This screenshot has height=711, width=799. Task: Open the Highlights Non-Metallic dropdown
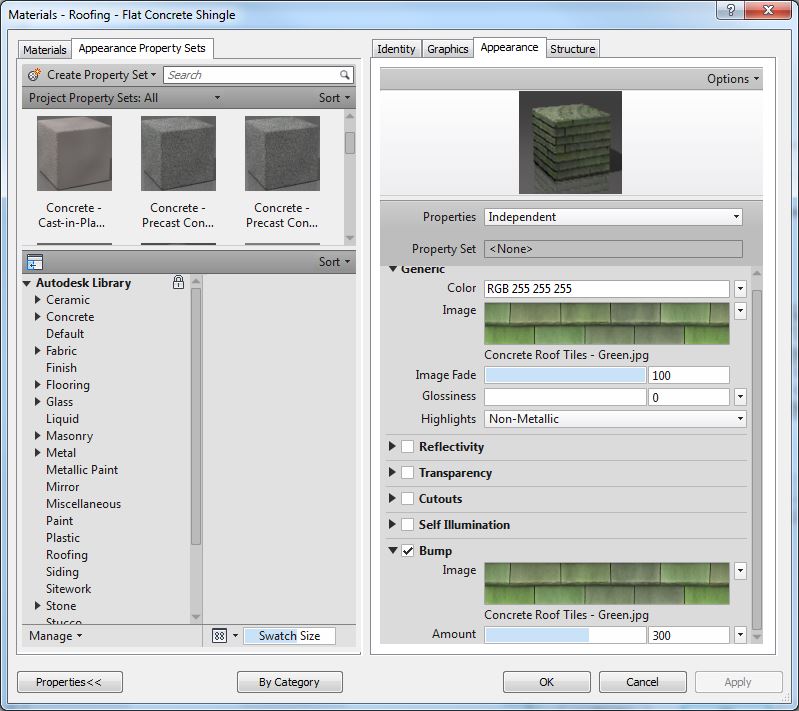[615, 419]
